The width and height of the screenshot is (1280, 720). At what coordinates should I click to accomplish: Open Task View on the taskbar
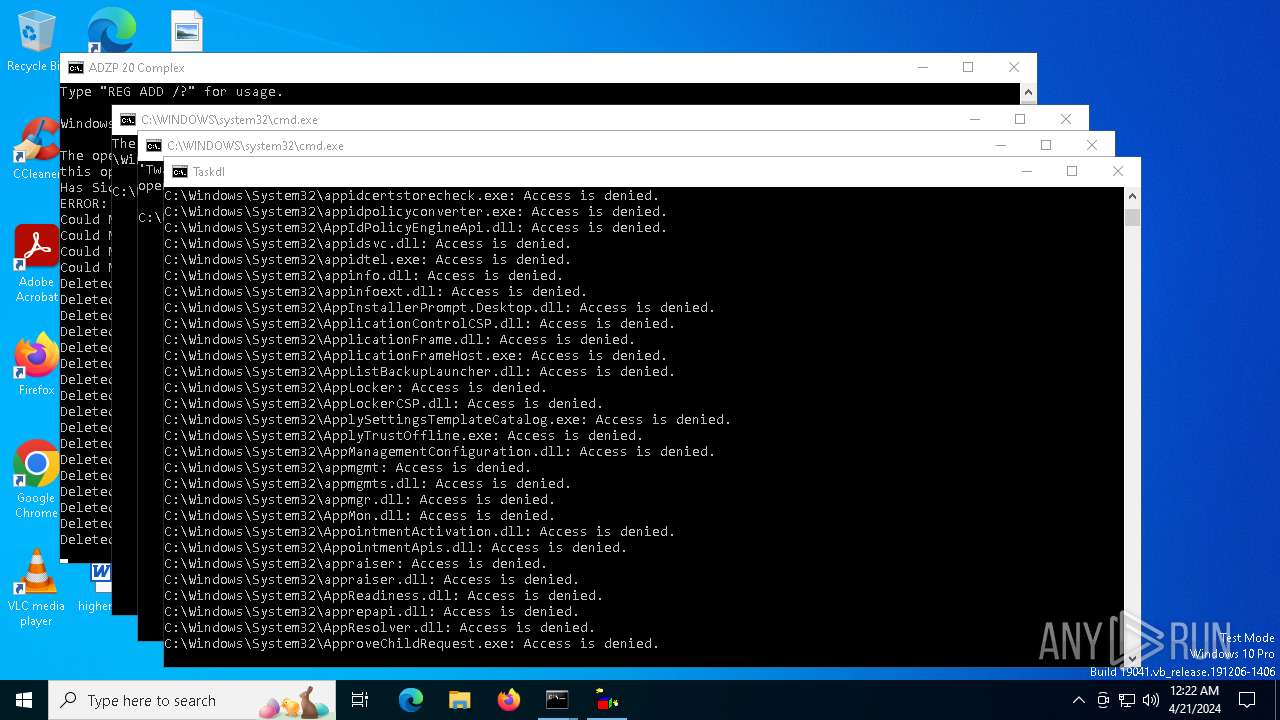coord(360,700)
